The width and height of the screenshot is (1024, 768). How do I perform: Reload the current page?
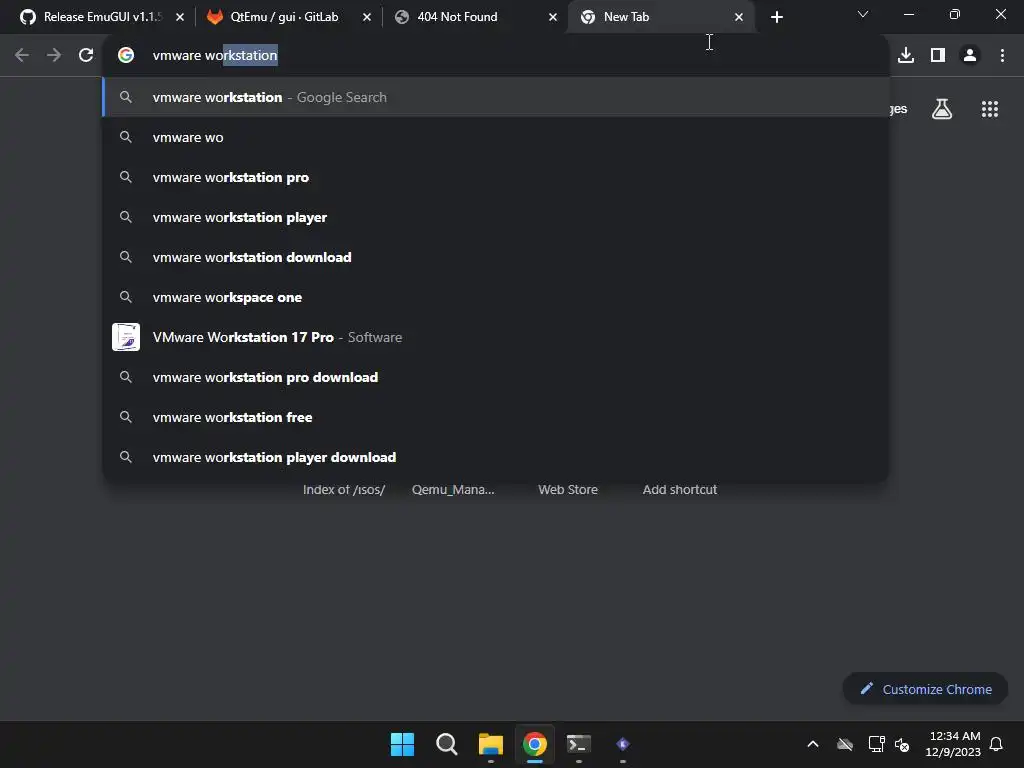coord(86,55)
